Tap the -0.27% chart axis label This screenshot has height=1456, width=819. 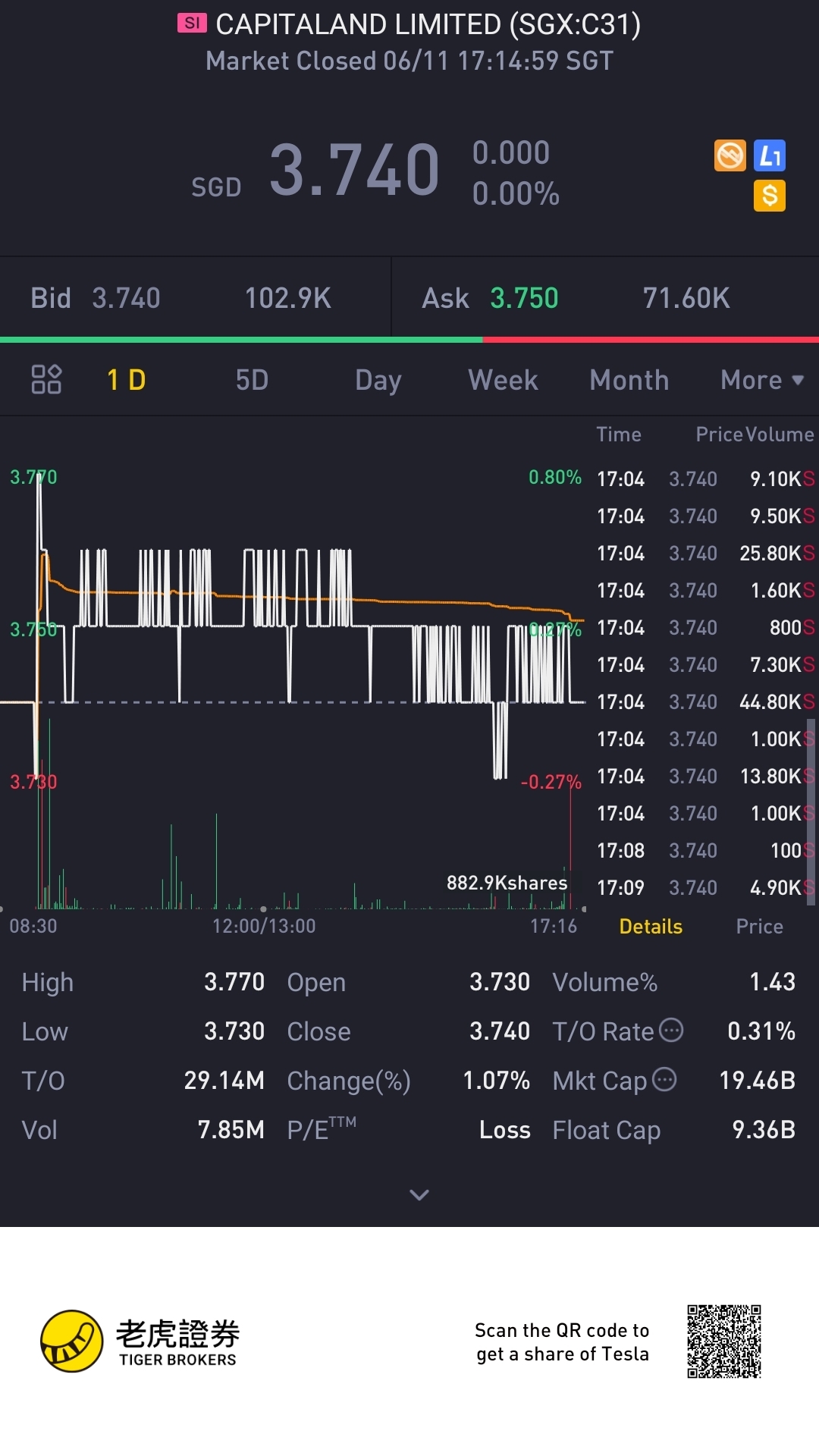[551, 782]
